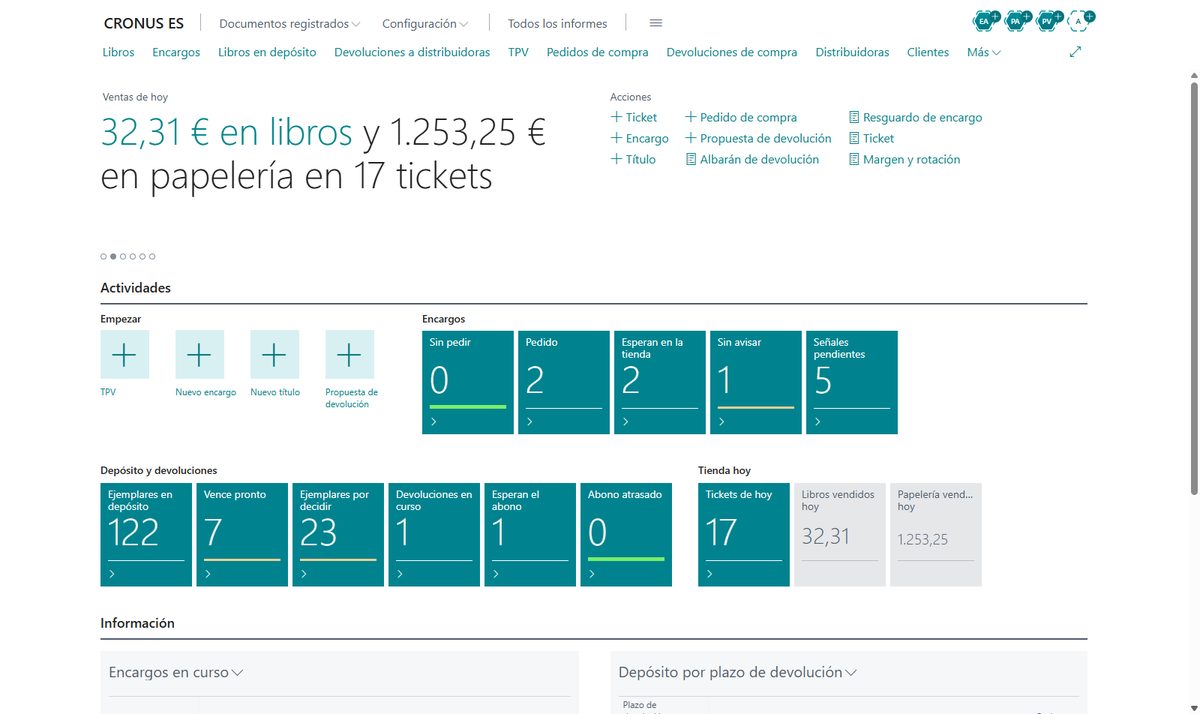Viewport: 1200px width, 714px height.
Task: Click the PV user avatar
Action: point(1047,20)
